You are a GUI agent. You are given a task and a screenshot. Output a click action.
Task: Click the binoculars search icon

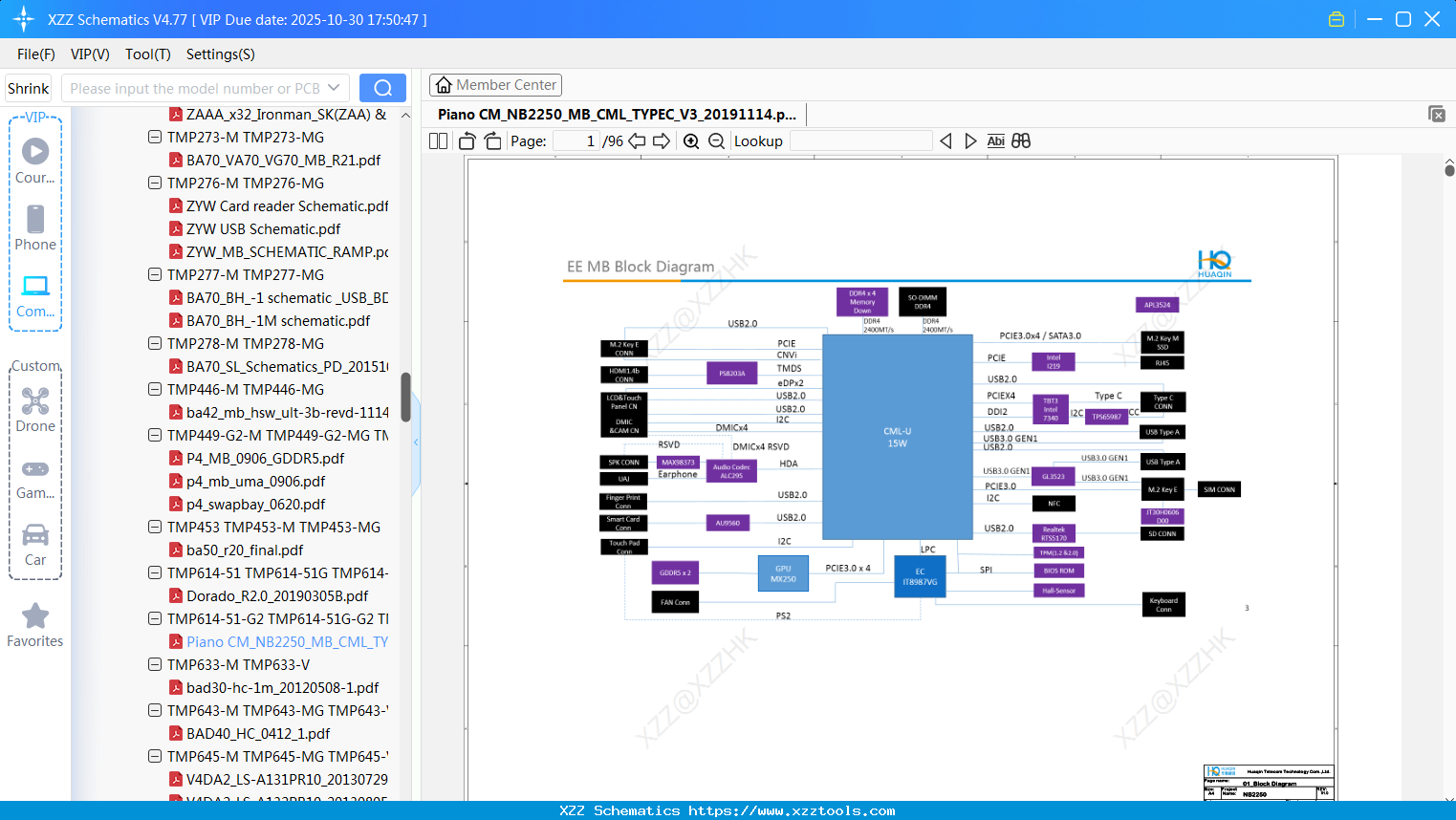tap(1021, 141)
